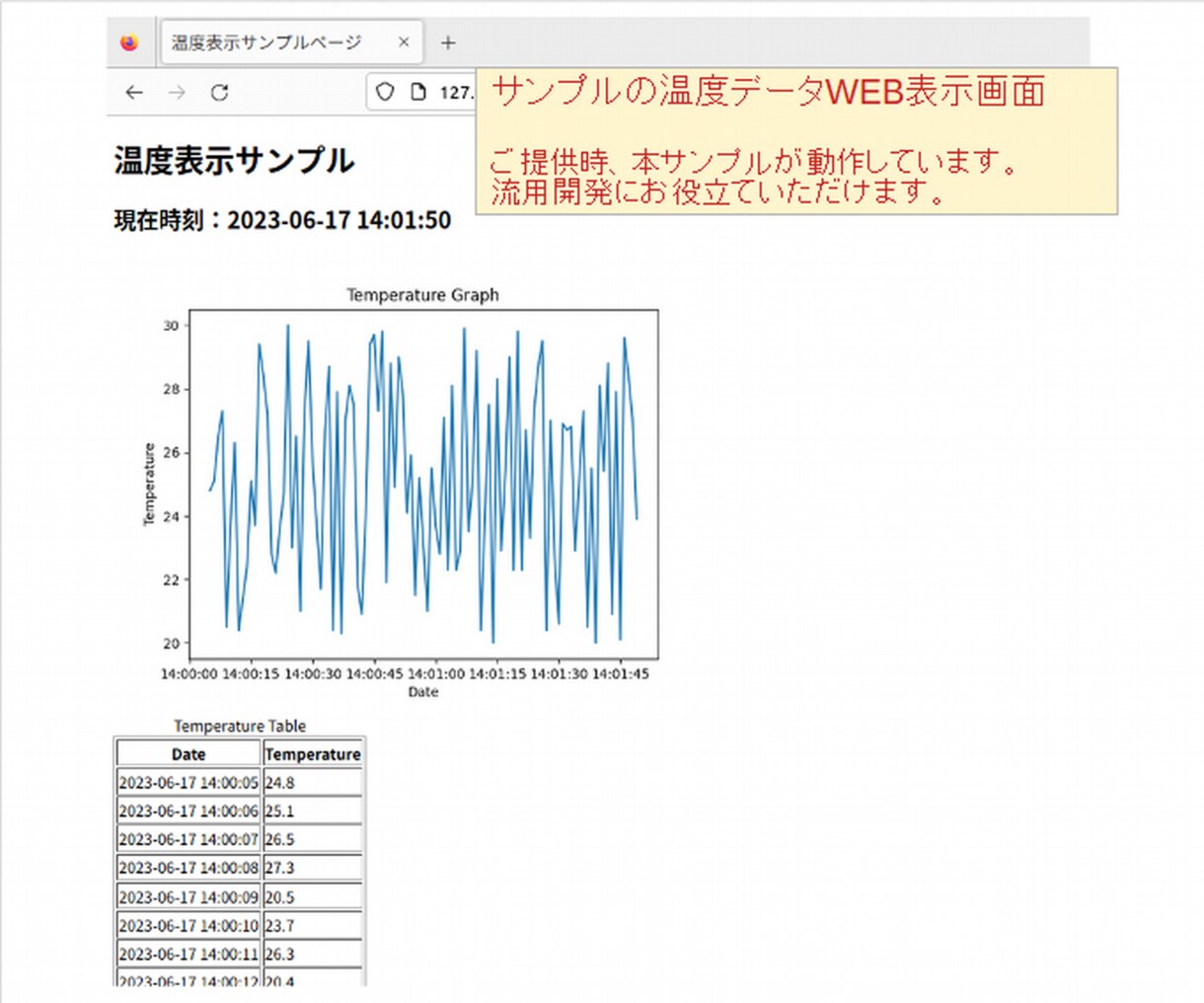
Task: Click the cell 2023-06-17 14:00:11
Action: click(188, 955)
